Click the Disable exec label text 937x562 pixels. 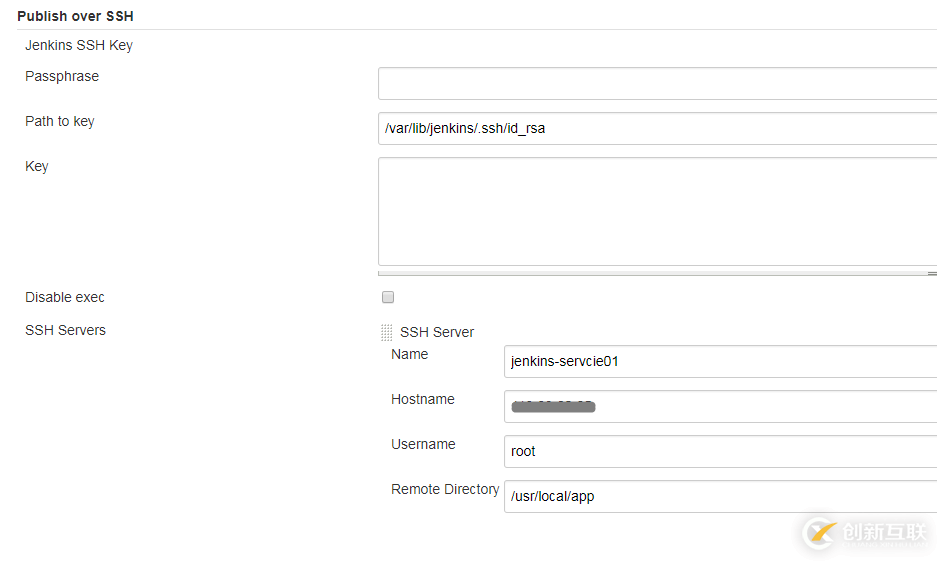tap(65, 297)
